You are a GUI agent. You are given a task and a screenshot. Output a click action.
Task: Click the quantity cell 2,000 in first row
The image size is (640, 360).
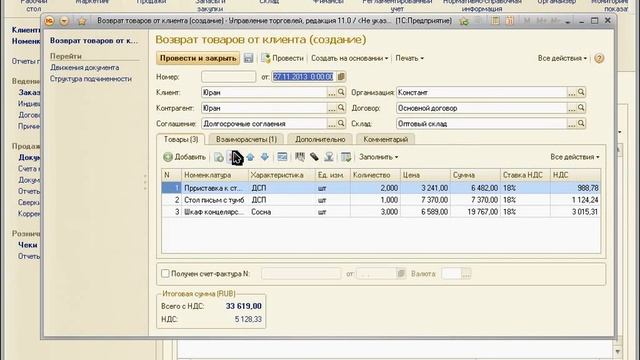coord(376,188)
